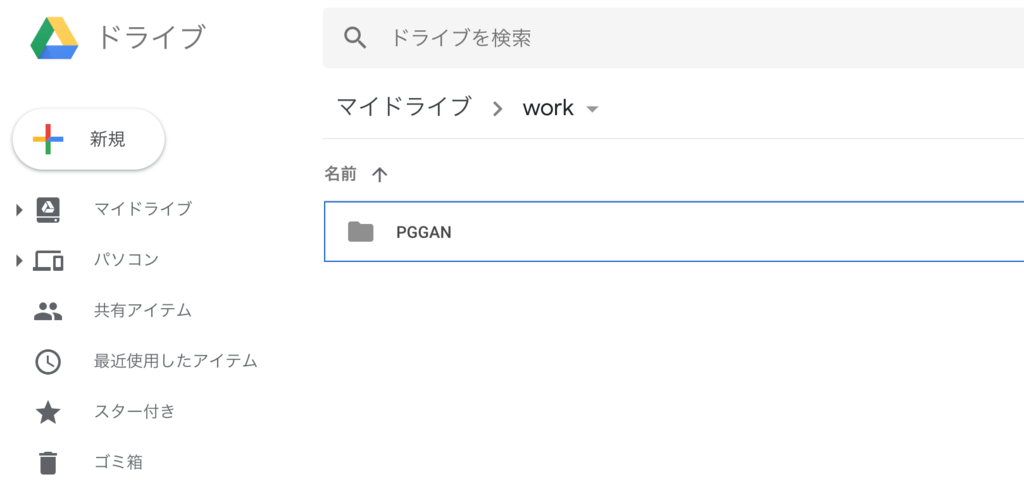Click the Shared items people icon
1024x491 pixels.
48,311
